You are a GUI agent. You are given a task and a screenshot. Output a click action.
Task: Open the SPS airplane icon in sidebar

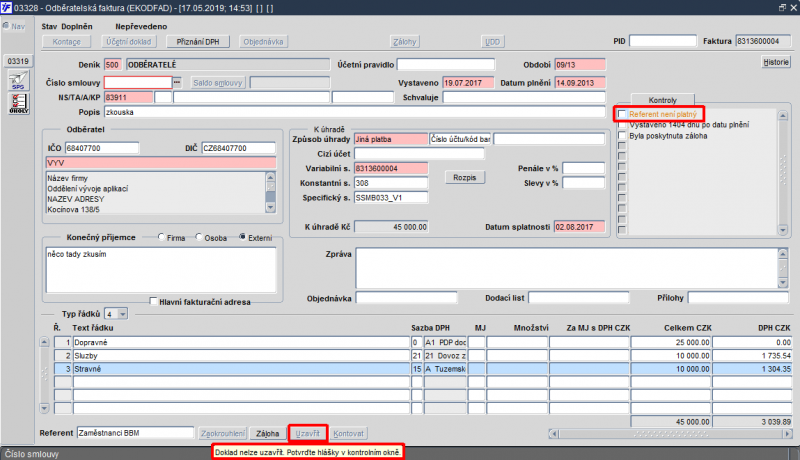pos(18,81)
